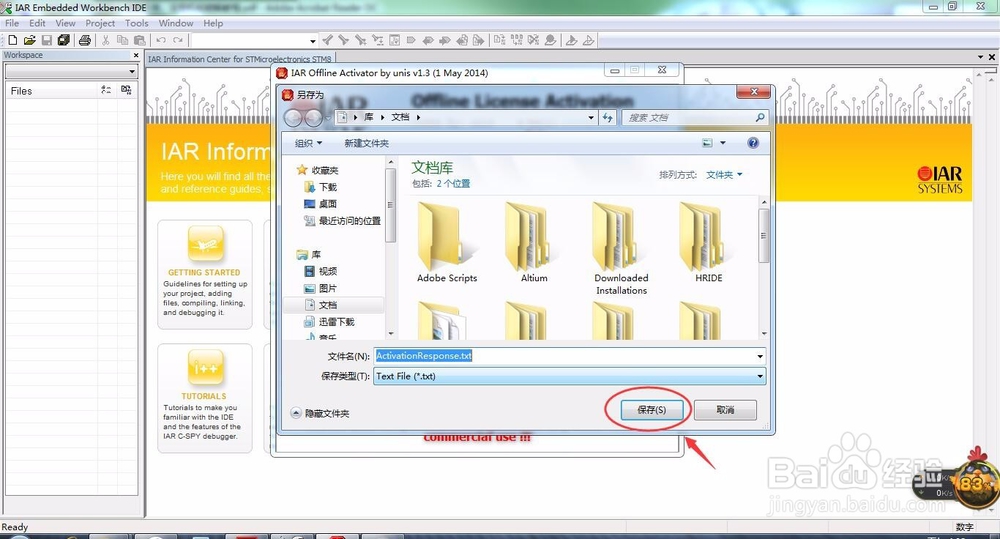Open the Window menu
Screen dimensions: 1000x539
coord(176,23)
